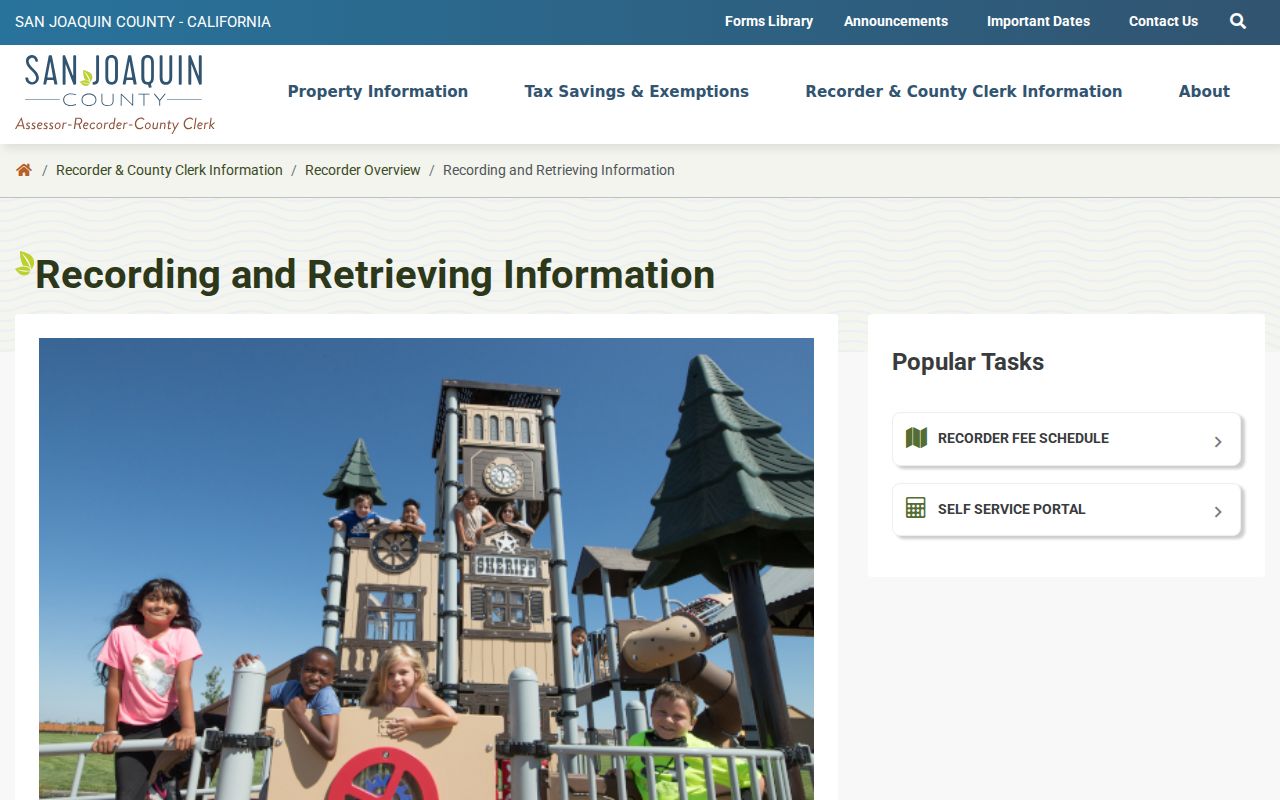Open the search magnifier icon
The image size is (1280, 800).
(1238, 21)
